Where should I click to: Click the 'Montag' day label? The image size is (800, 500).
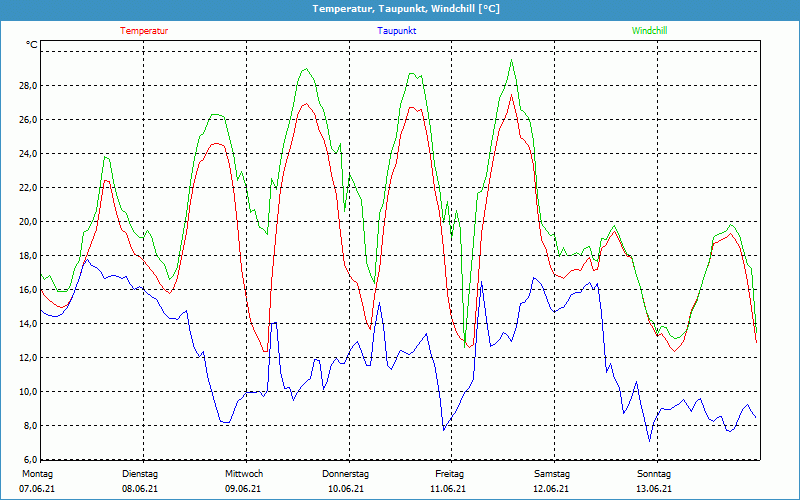[37, 474]
